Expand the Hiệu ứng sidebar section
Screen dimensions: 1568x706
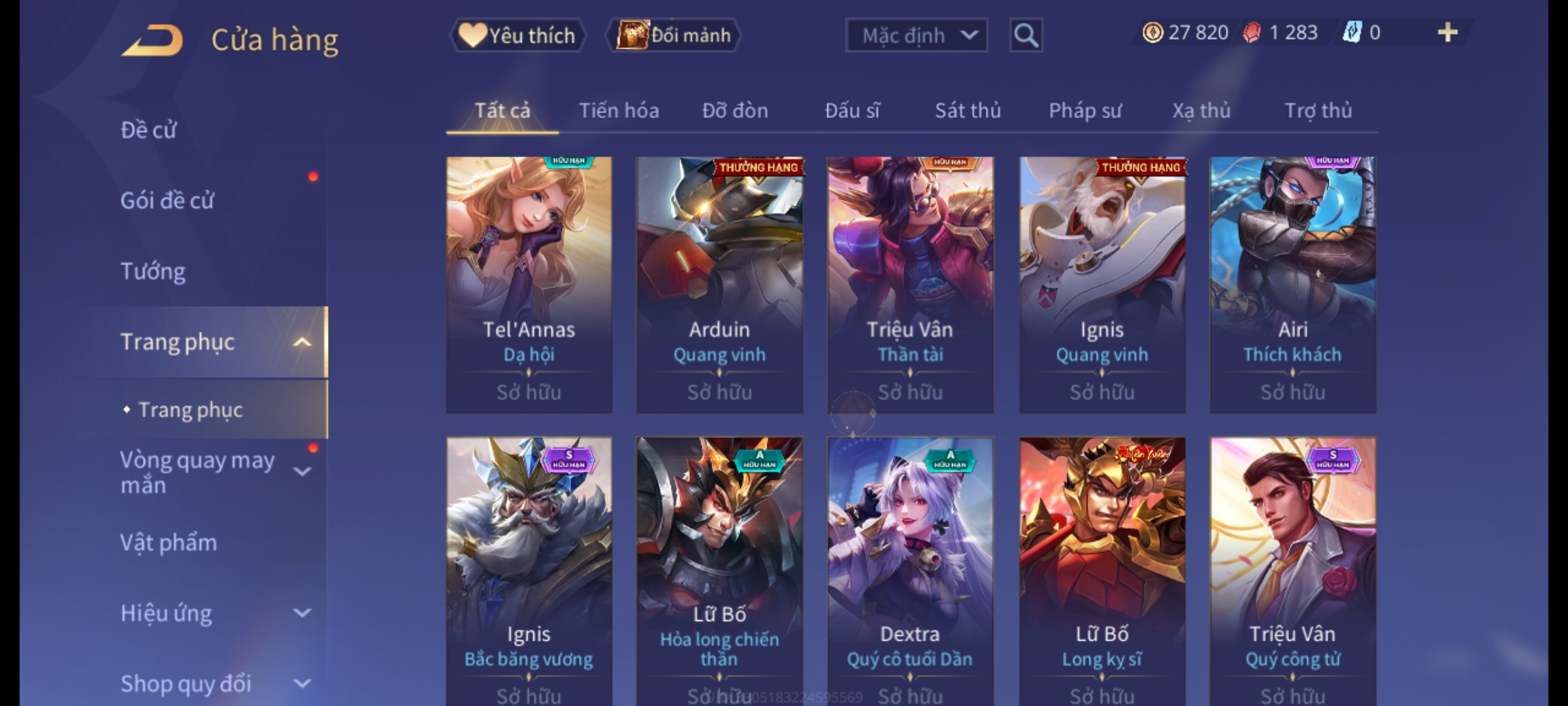point(302,613)
